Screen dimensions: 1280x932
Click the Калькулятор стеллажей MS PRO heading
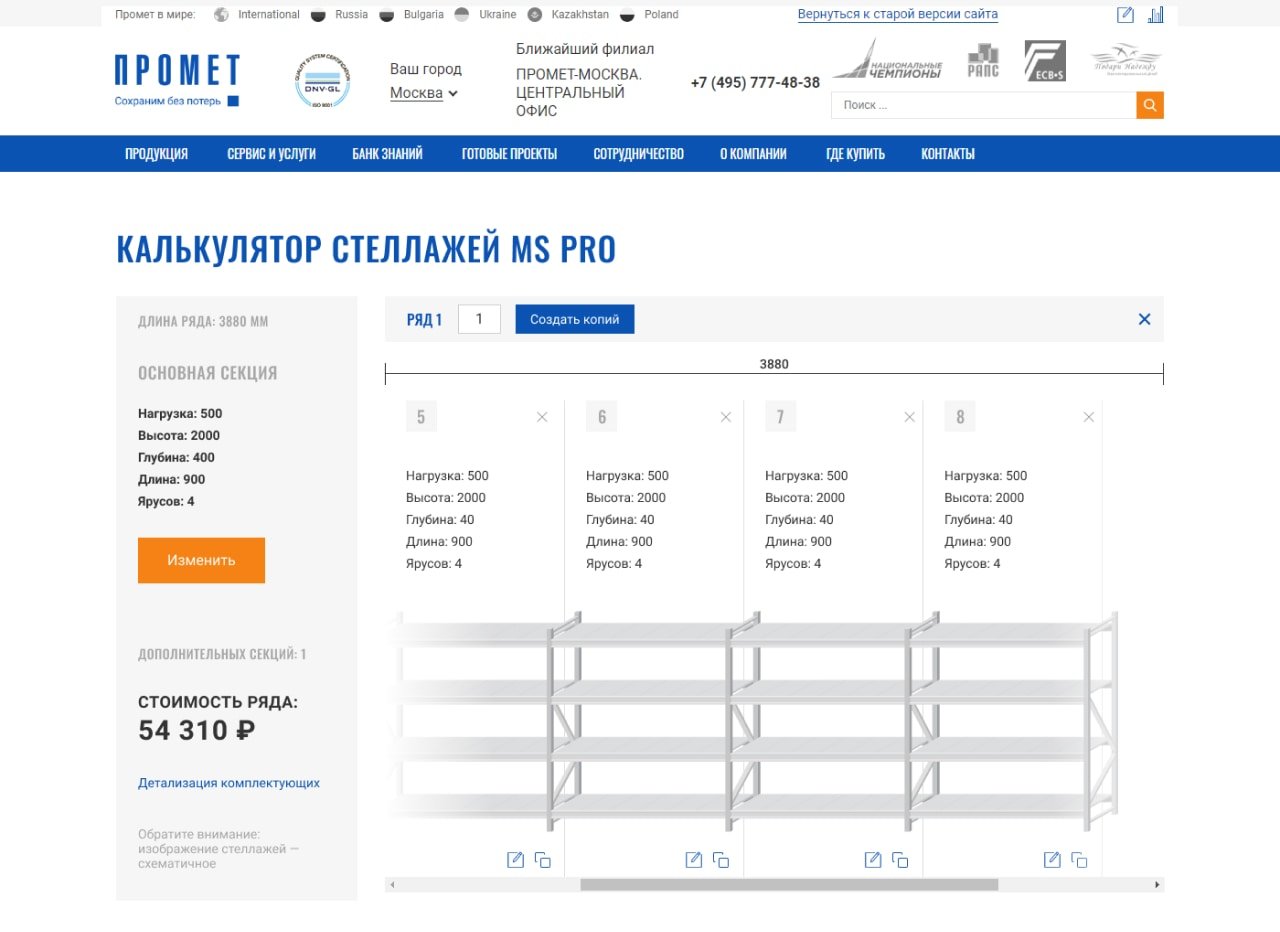[366, 249]
